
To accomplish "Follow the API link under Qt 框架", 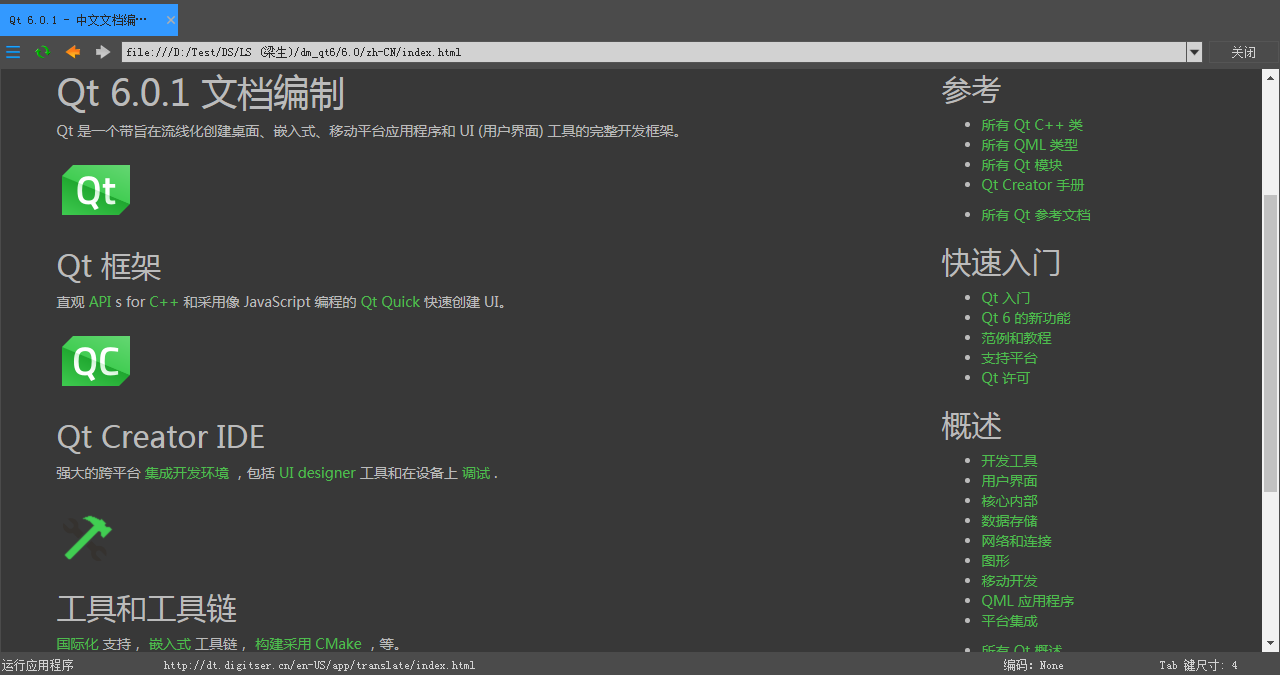I will click(100, 302).
